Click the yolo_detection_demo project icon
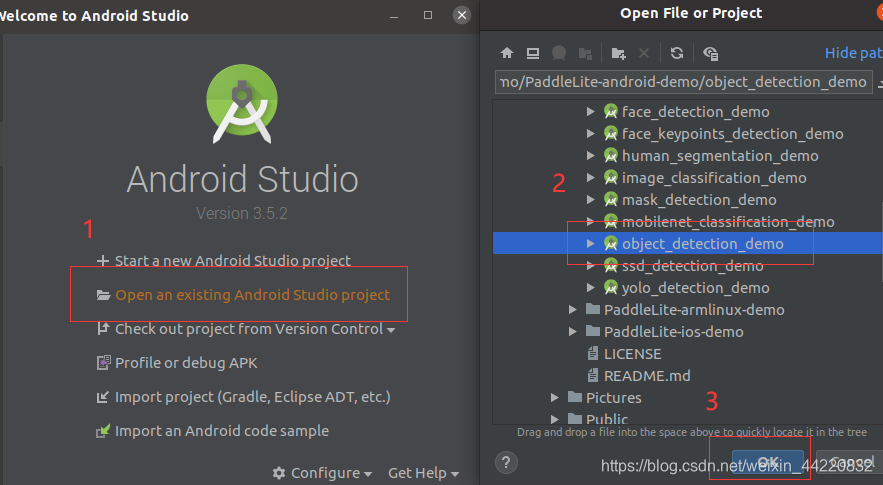Screen dimensions: 883x485 pos(610,287)
